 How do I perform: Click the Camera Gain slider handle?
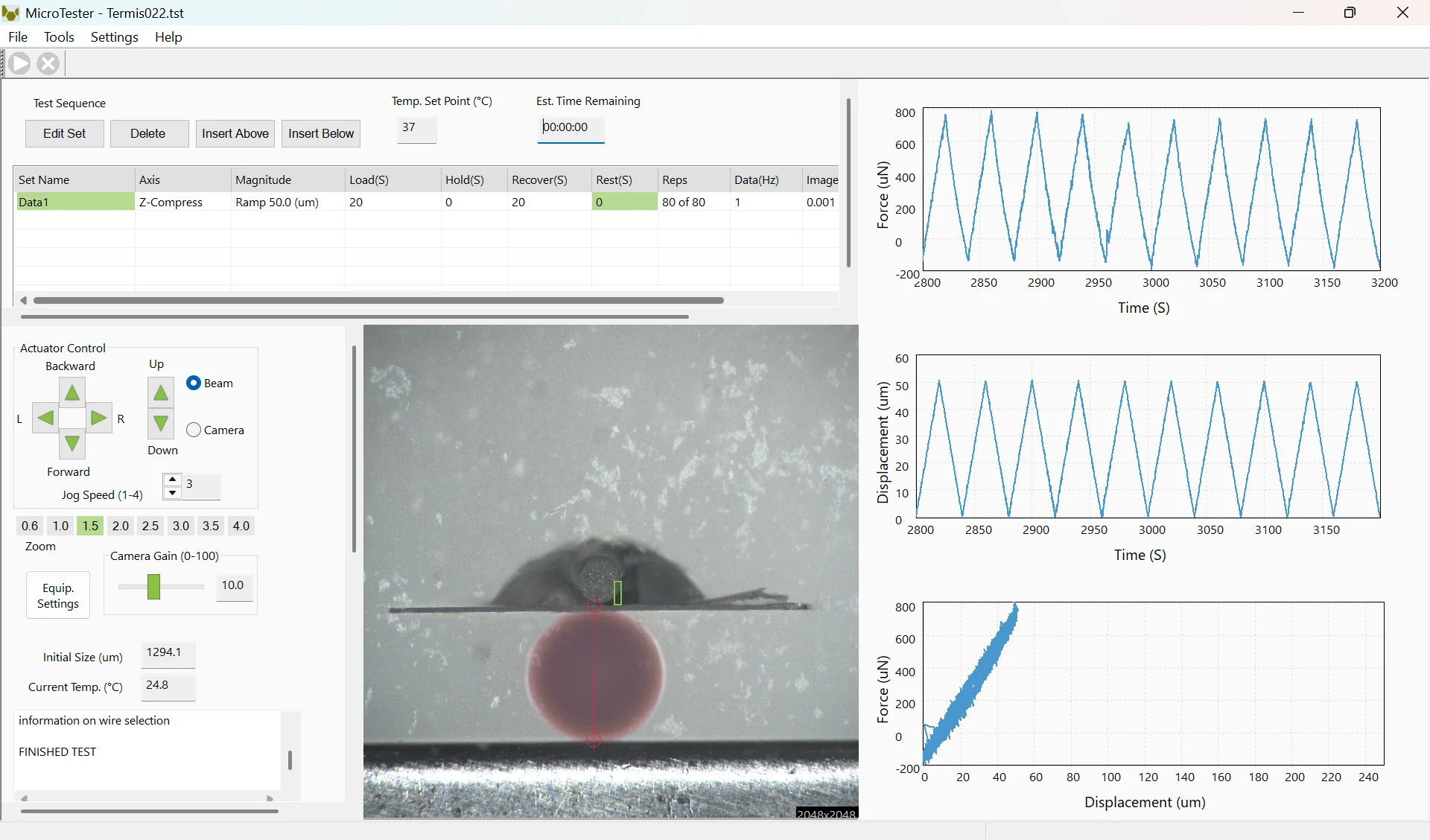pos(153,586)
